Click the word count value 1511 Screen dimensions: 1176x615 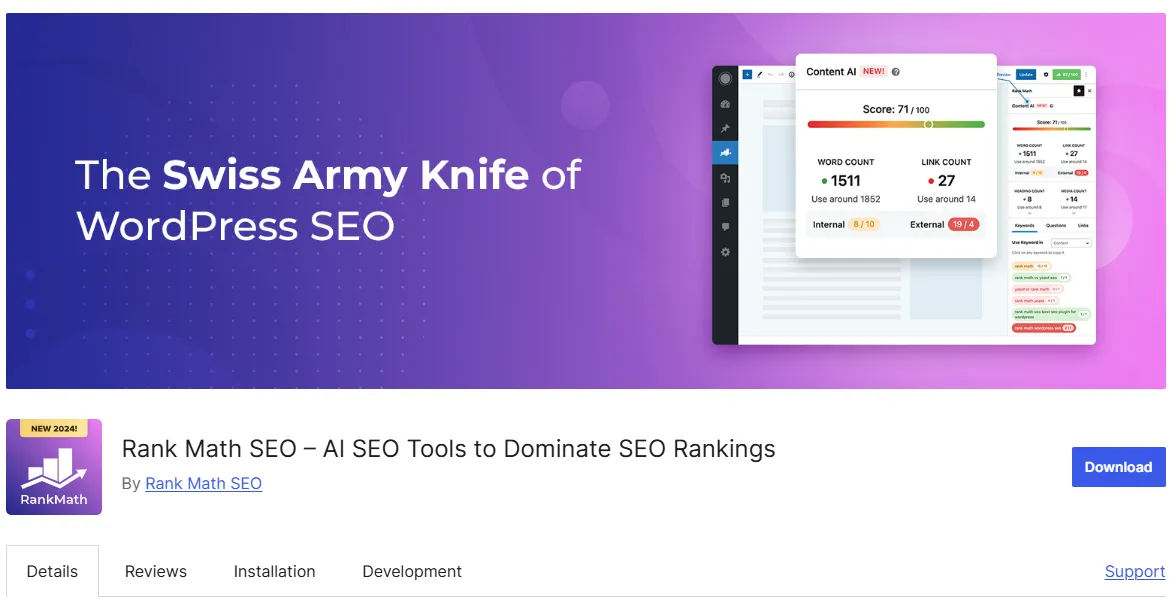pyautogui.click(x=845, y=181)
